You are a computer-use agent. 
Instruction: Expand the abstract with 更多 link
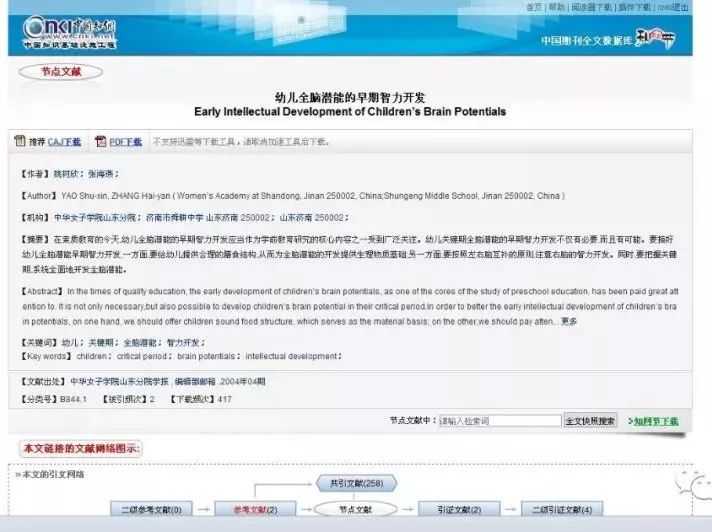pos(569,321)
